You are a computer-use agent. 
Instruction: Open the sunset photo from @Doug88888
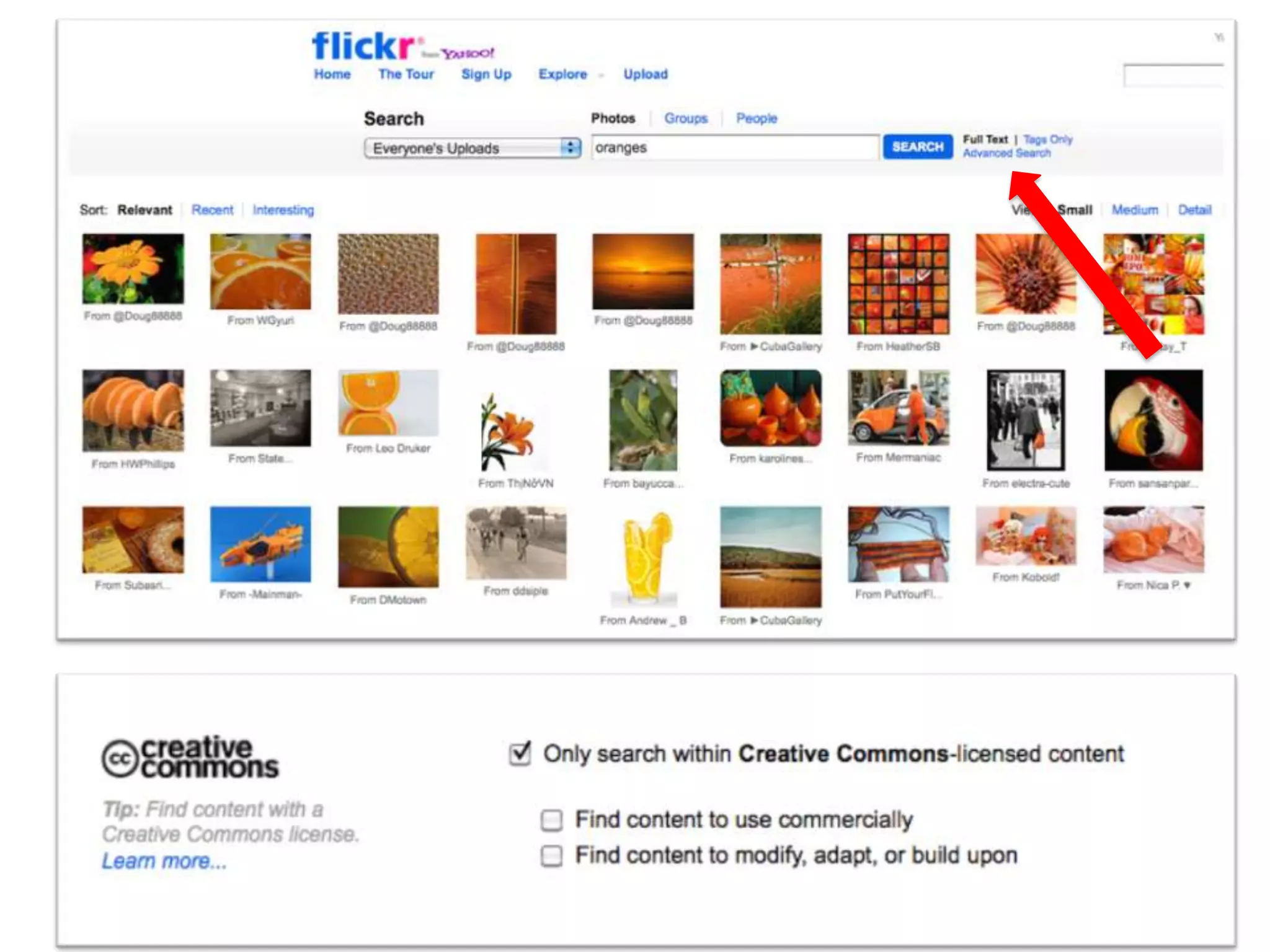(643, 271)
